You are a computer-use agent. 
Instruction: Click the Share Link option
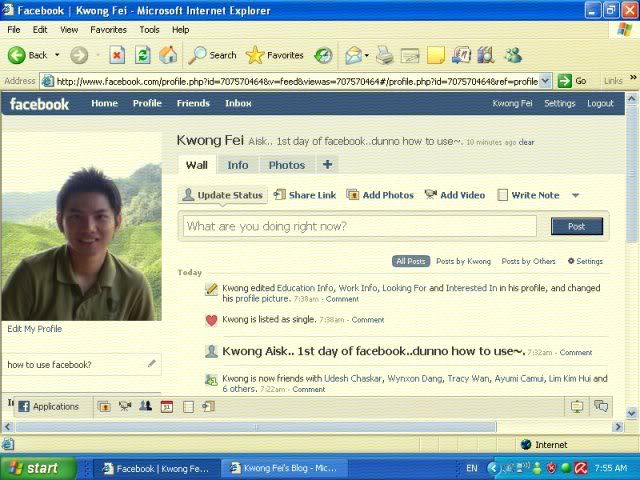(305, 195)
